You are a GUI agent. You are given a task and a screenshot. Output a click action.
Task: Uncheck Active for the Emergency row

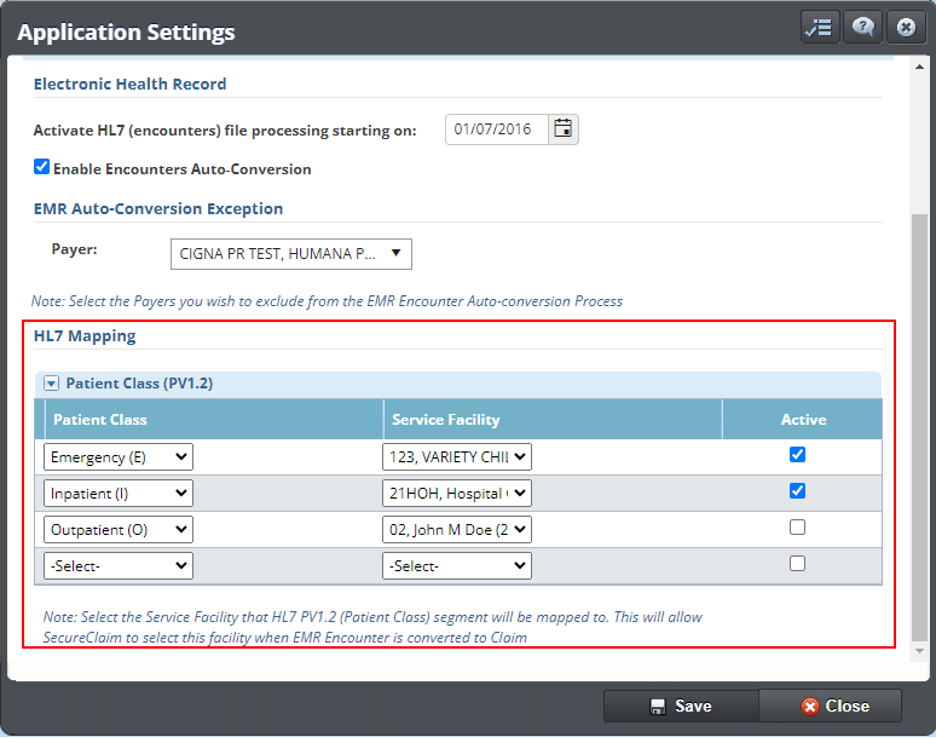coord(797,455)
